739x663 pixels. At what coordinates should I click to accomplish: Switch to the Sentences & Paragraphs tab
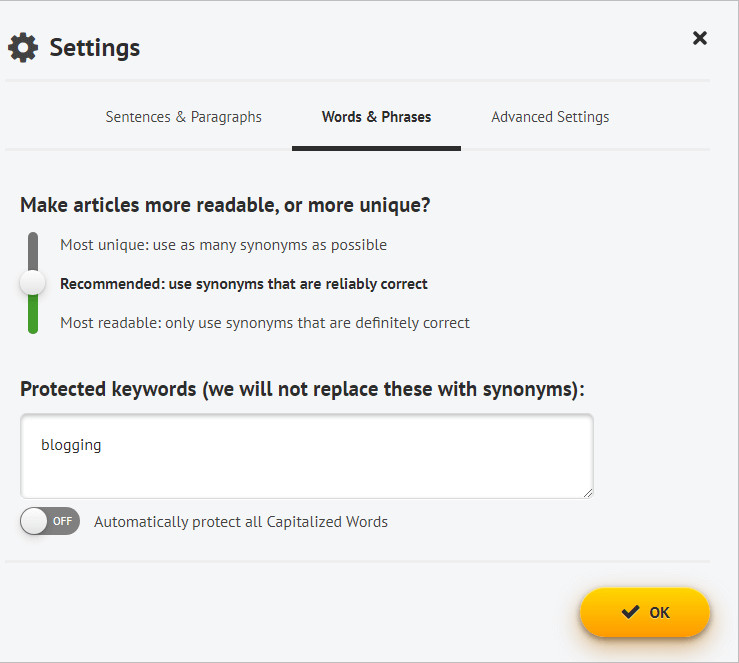183,117
